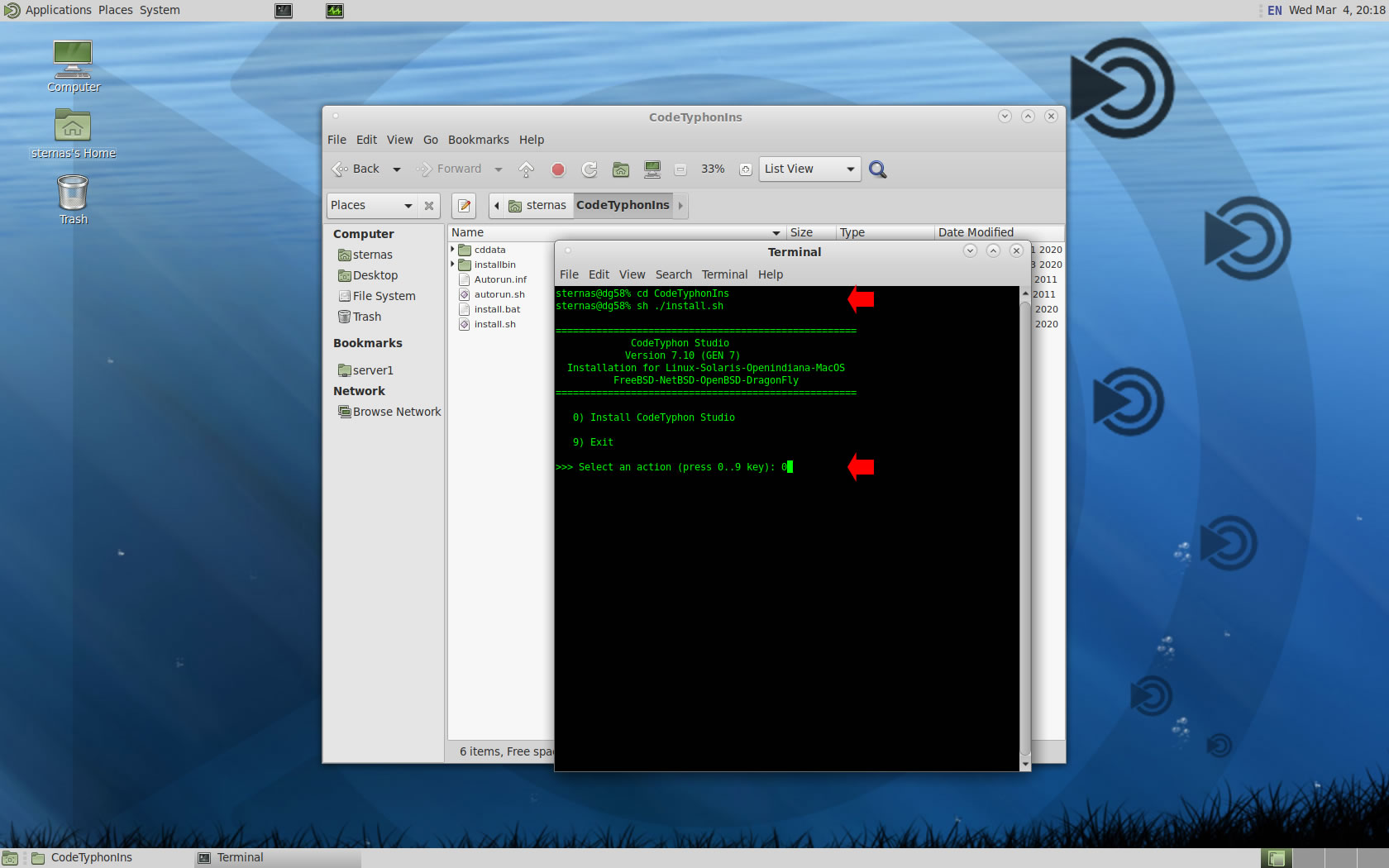Click the Terminal vertical scrollbar

[1025, 529]
